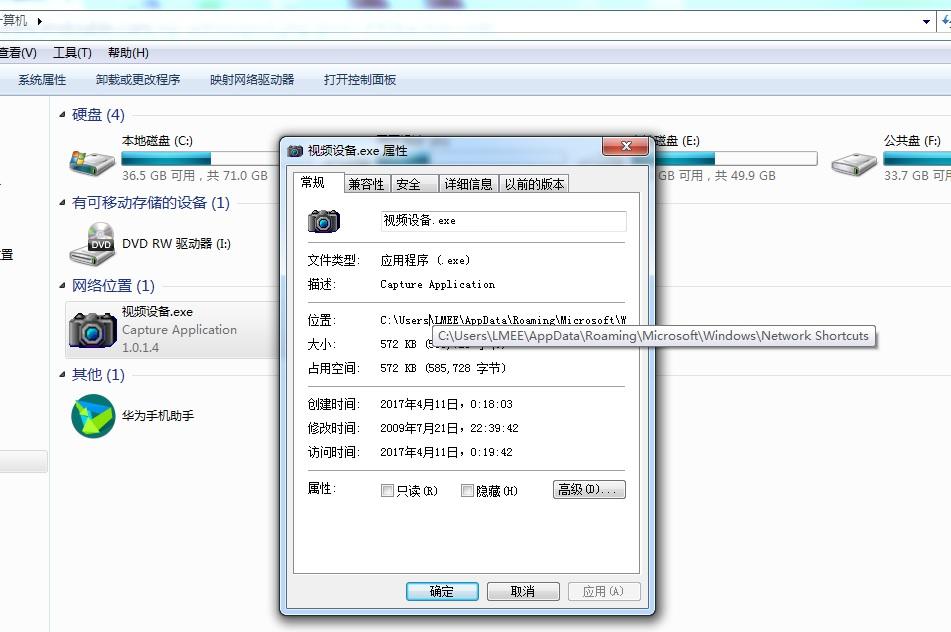This screenshot has height=632, width=951.
Task: Open the 工具(T) menu
Action: (72, 53)
